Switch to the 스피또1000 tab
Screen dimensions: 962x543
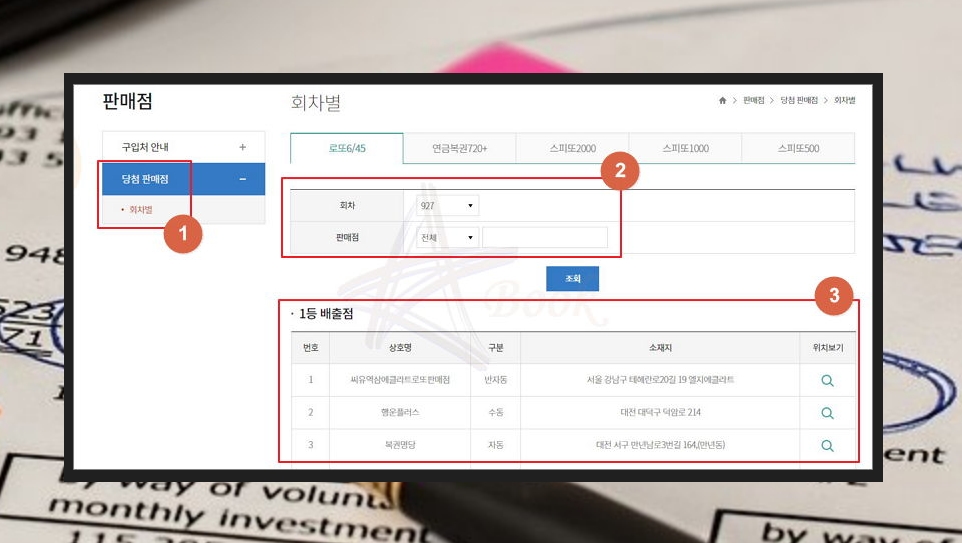pyautogui.click(x=685, y=148)
